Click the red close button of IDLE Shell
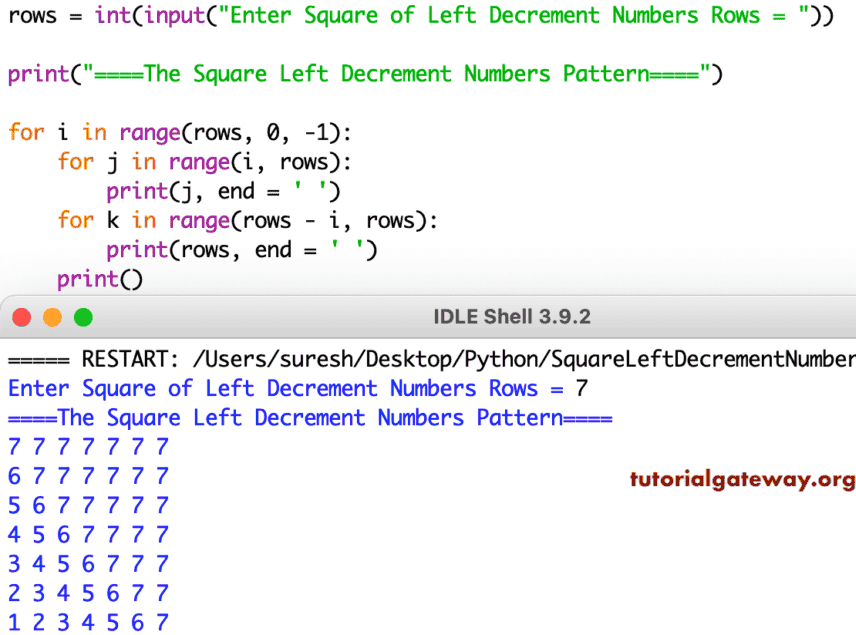Viewport: 856px width, 635px height. tap(22, 317)
